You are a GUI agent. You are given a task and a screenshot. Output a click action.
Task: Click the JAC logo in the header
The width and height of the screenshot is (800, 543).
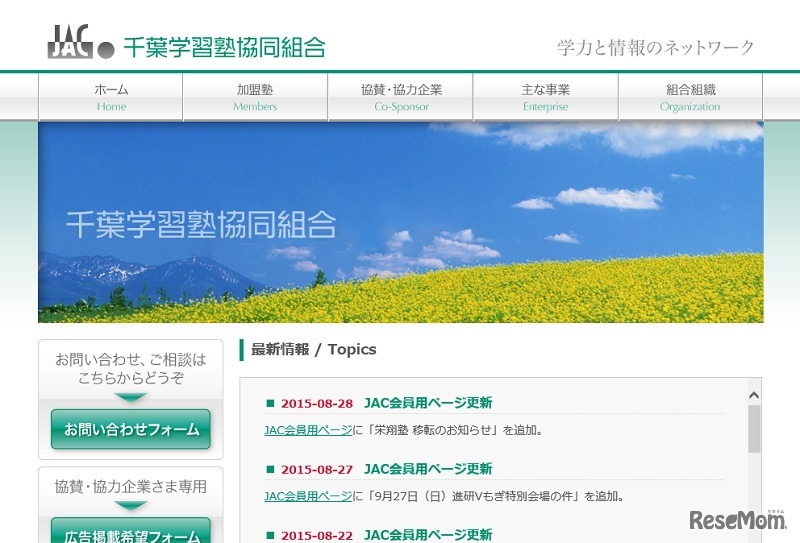coord(80,42)
